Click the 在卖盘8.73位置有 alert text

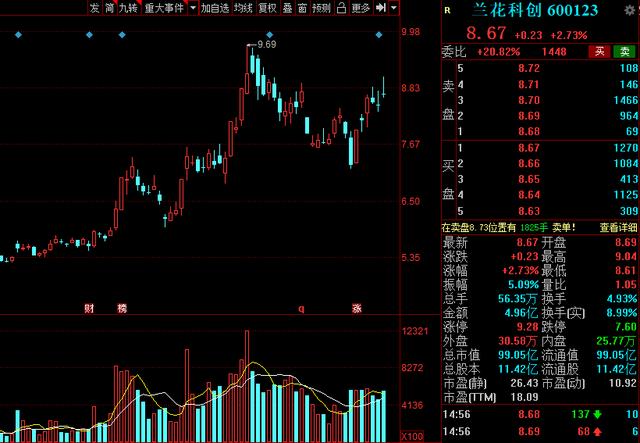pyautogui.click(x=478, y=227)
